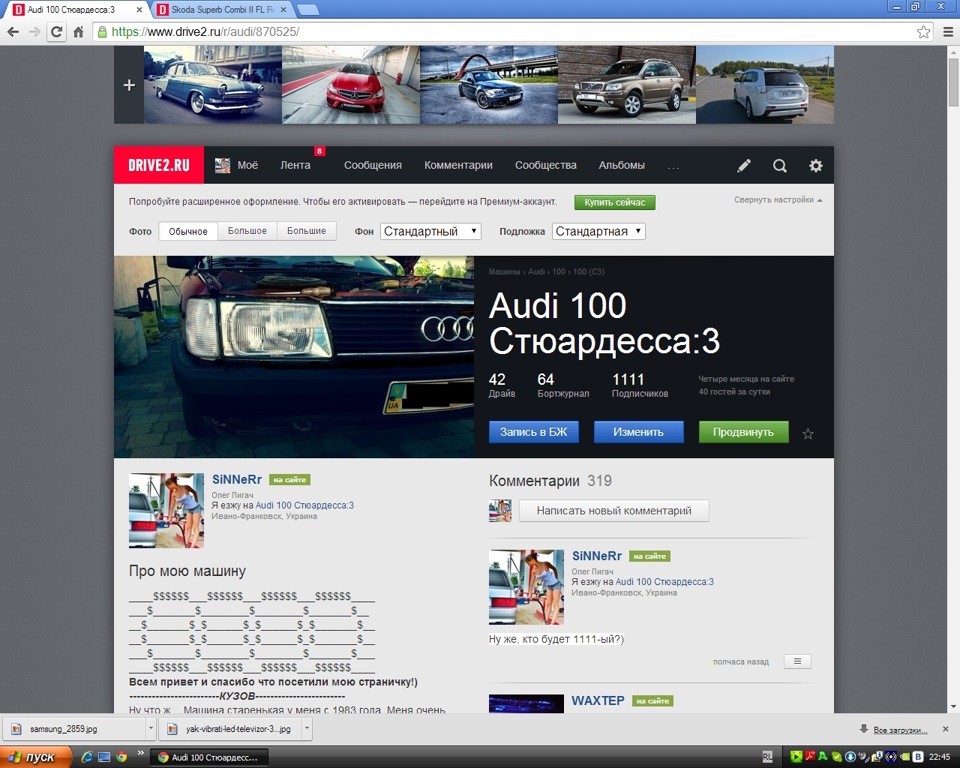Go to browser home page
The height and width of the screenshot is (768, 960).
coord(78,32)
